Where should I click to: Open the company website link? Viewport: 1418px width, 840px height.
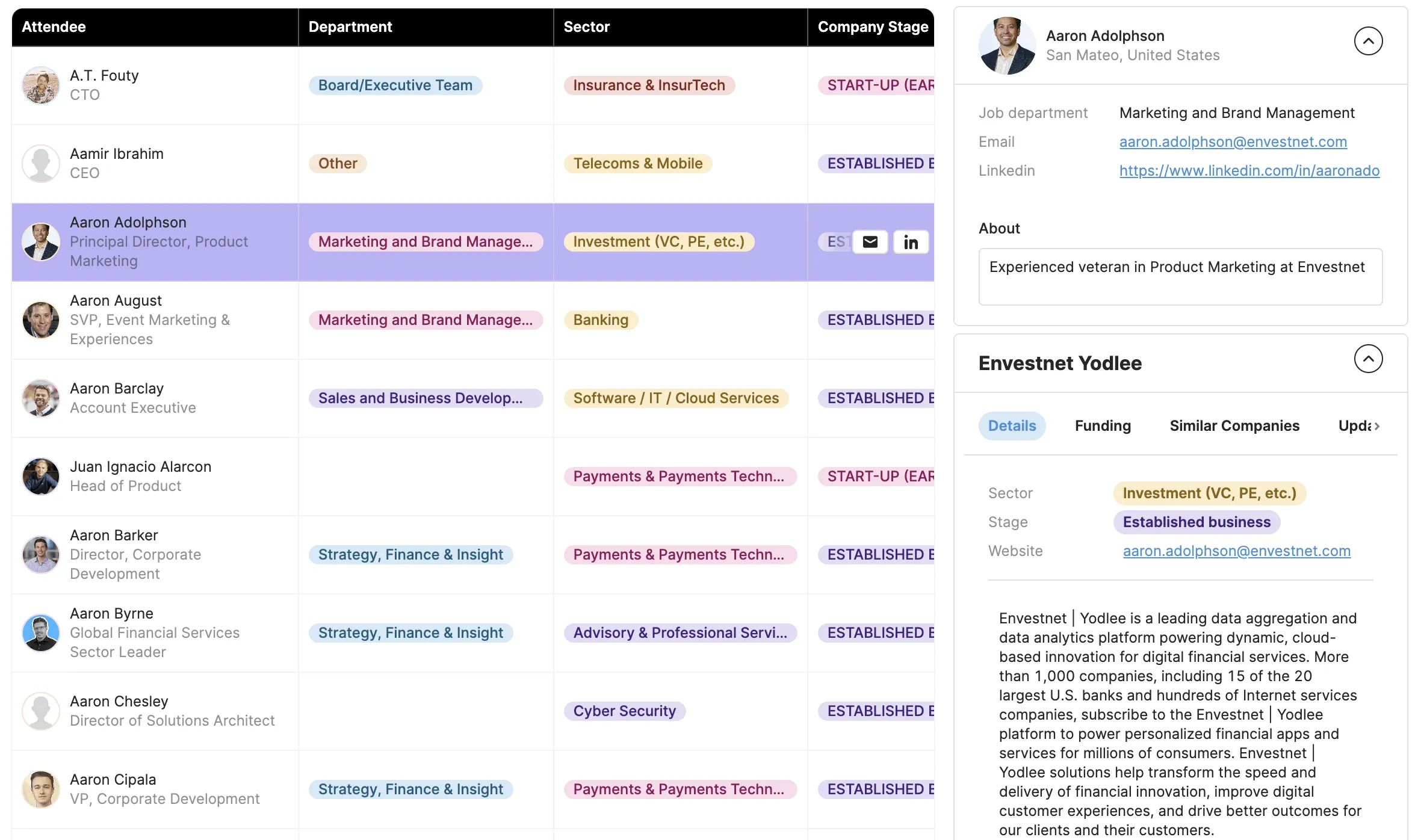tap(1237, 551)
